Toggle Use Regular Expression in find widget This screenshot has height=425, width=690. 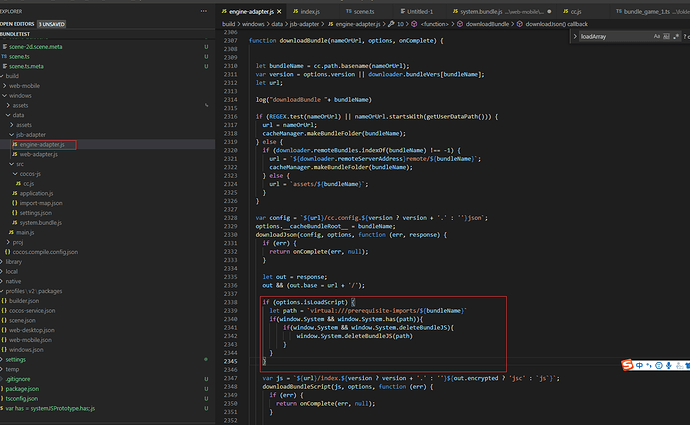pyautogui.click(x=678, y=34)
